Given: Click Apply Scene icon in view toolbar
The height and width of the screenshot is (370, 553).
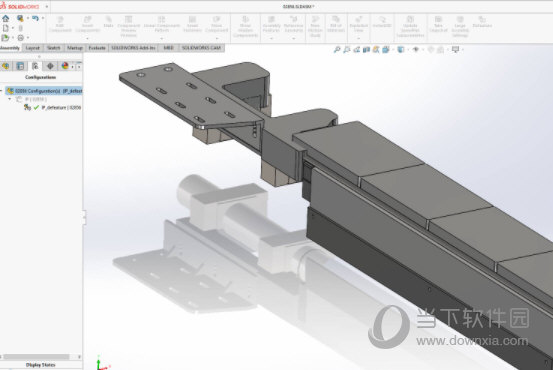Looking at the screenshot, I should pos(440,50).
